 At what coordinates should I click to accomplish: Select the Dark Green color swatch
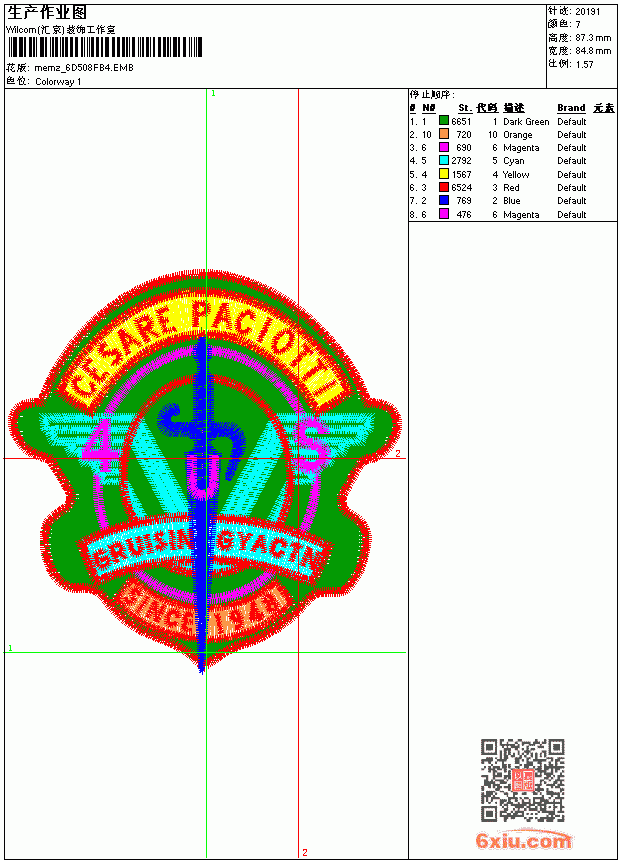444,121
